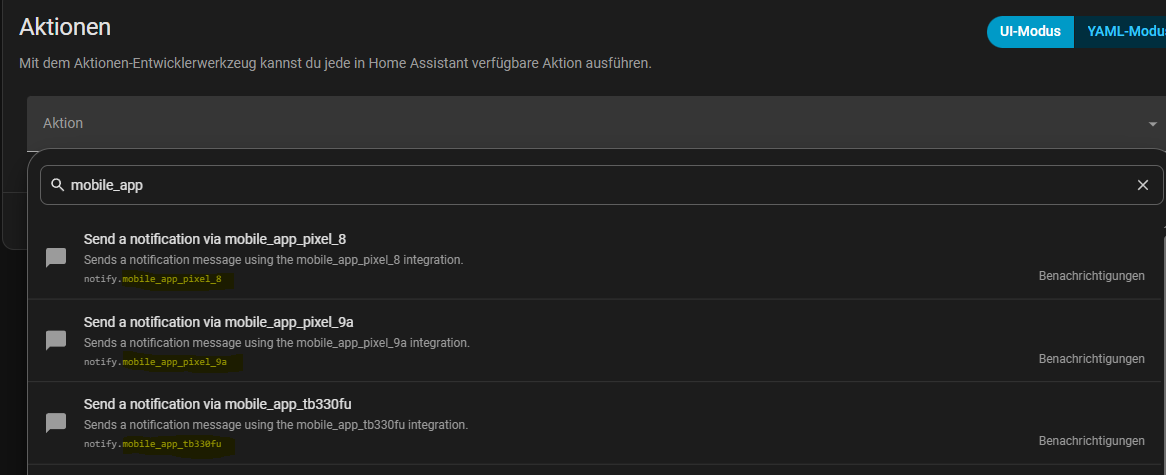This screenshot has height=475, width=1166.
Task: Click message icon for mobile_app_pixel_9a
Action: coord(56,340)
